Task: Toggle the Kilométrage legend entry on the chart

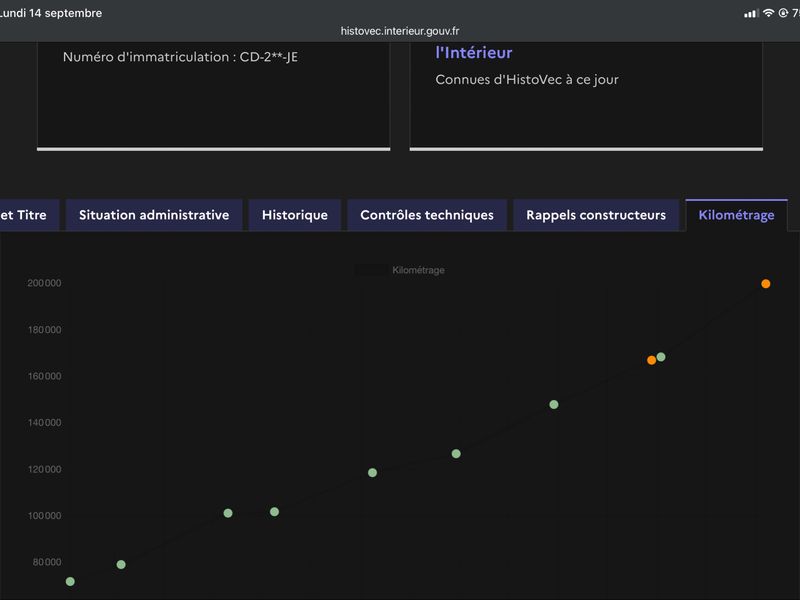Action: [400, 270]
